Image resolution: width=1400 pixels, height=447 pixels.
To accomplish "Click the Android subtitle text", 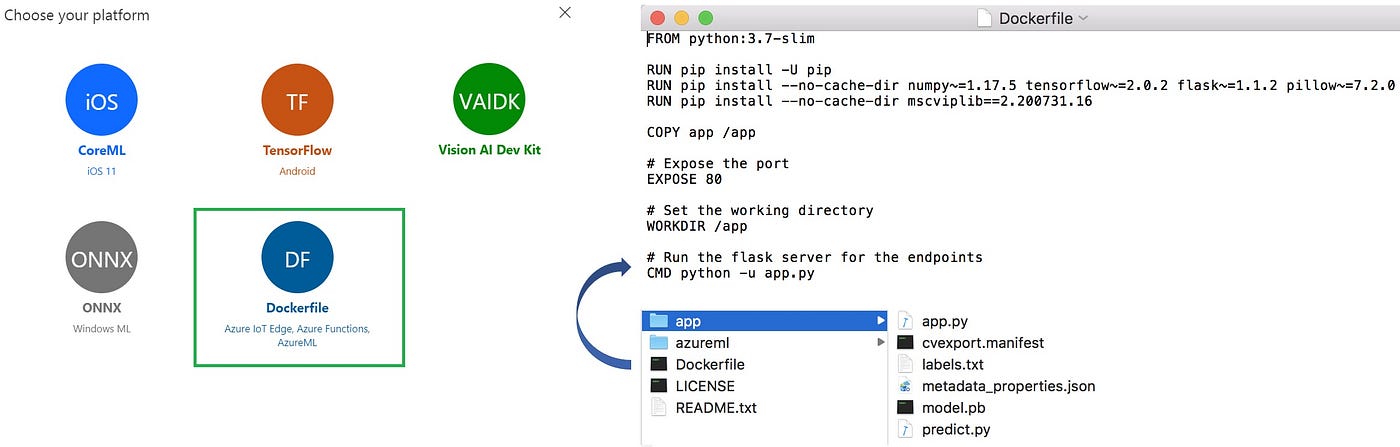I will [x=297, y=171].
